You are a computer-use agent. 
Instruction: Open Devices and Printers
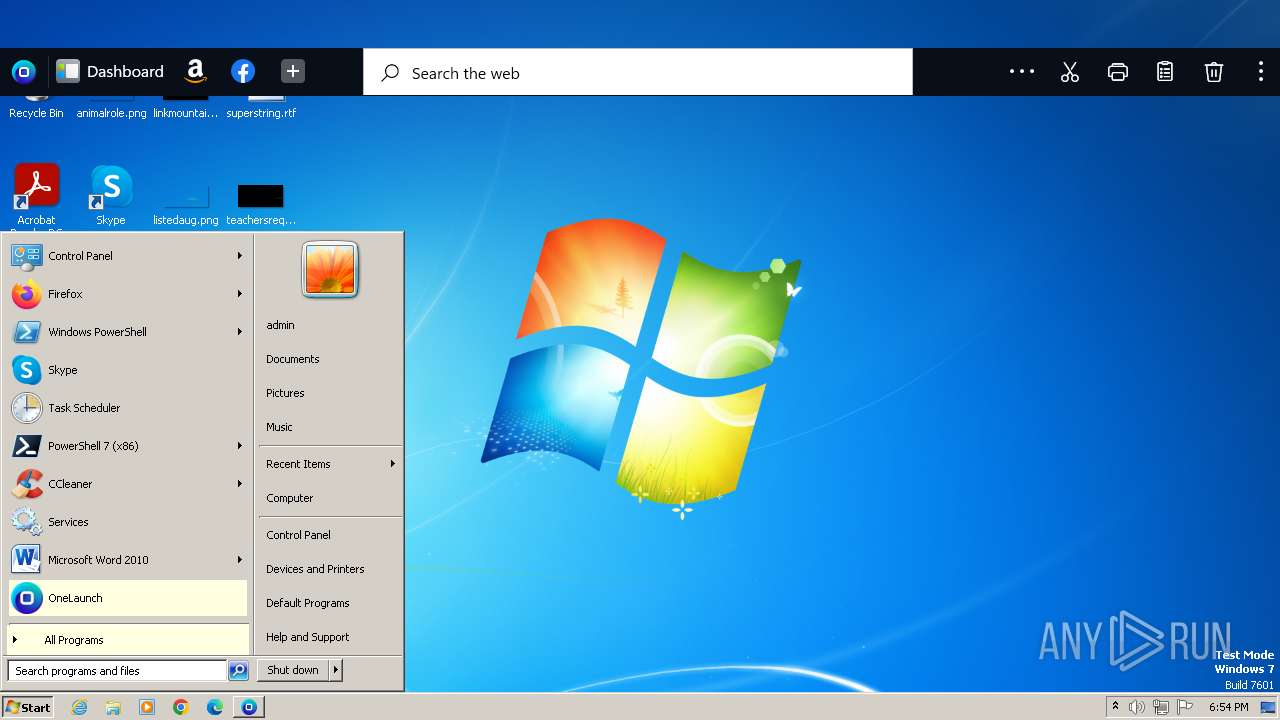coord(330,569)
